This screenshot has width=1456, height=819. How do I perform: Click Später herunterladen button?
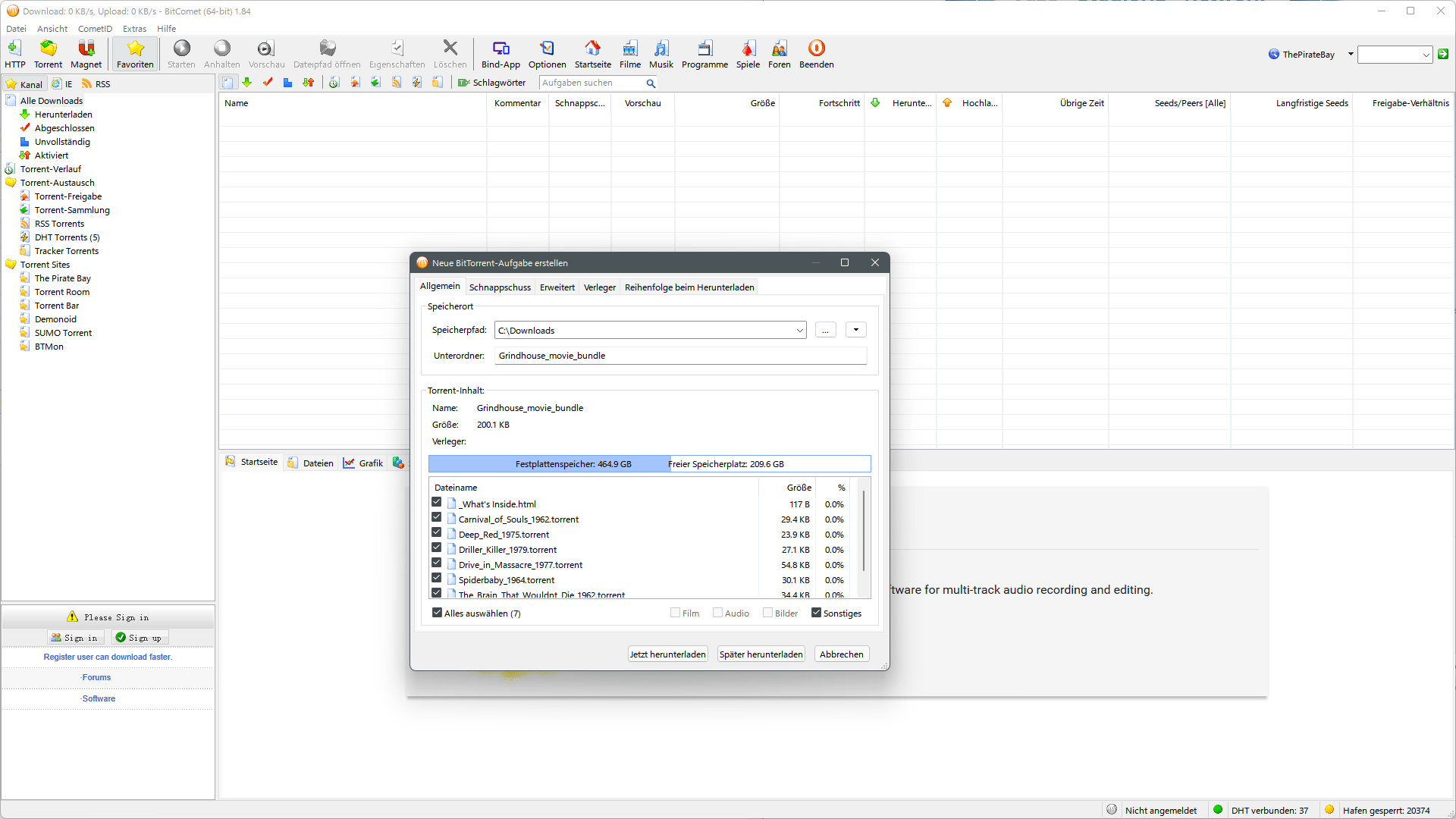[761, 654]
